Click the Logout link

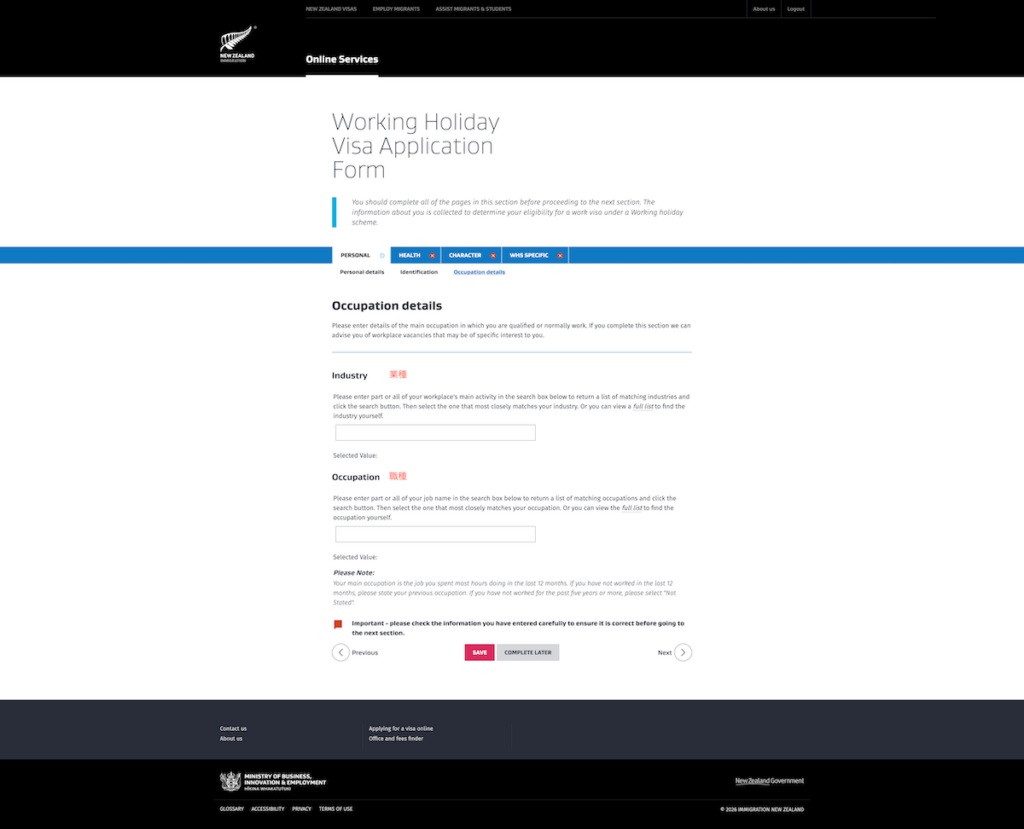[795, 9]
